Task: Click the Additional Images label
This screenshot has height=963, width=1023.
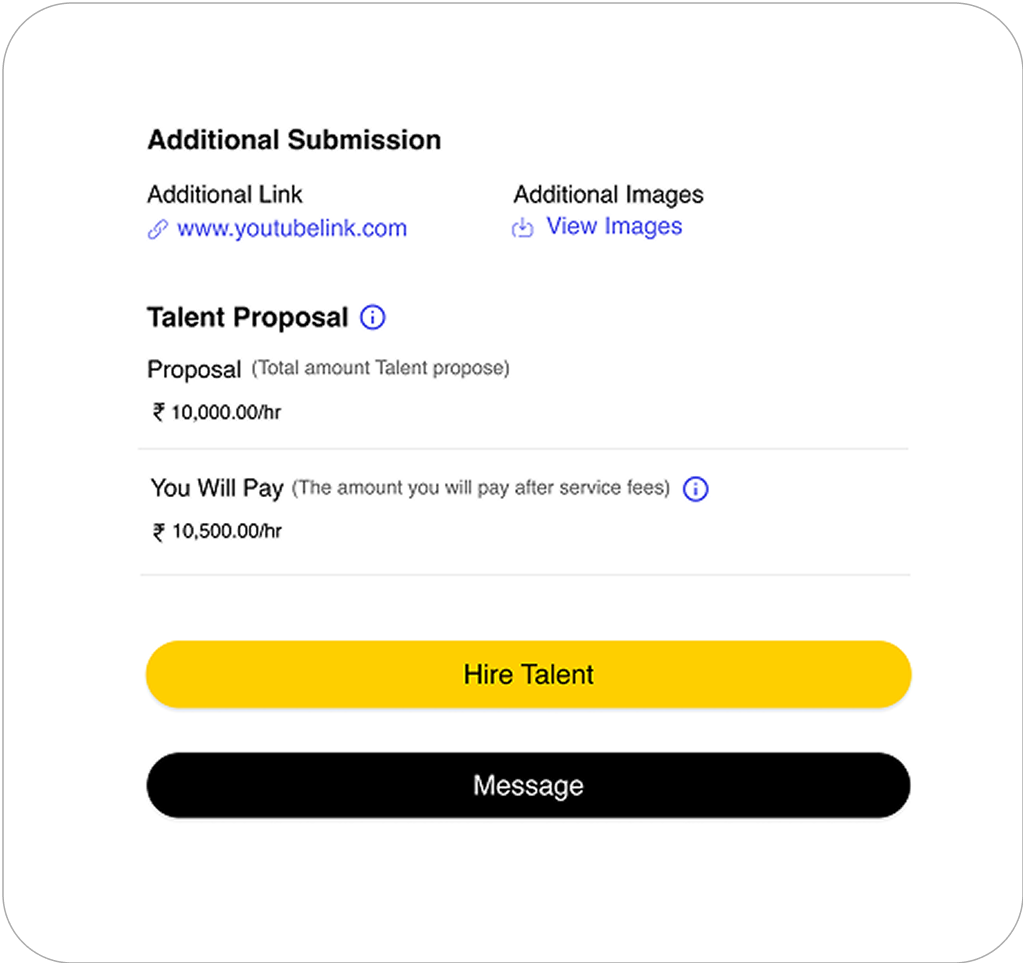Action: click(x=609, y=194)
